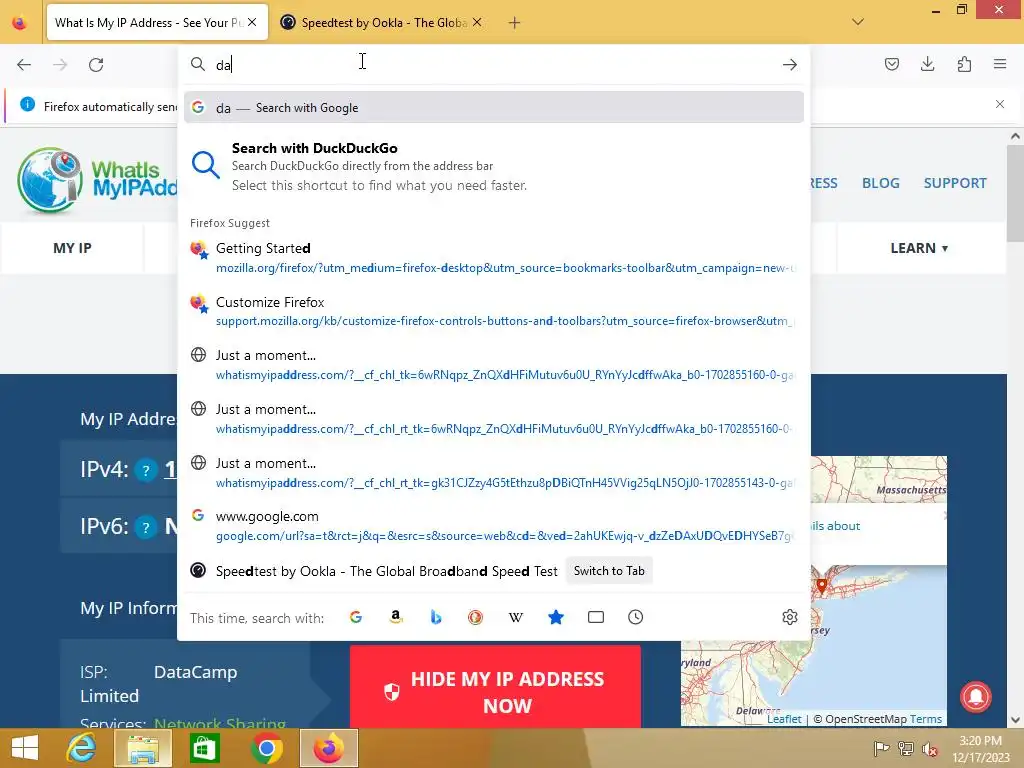This screenshot has height=768, width=1024.
Task: Click the IPv6 help question mark
Action: [x=146, y=527]
